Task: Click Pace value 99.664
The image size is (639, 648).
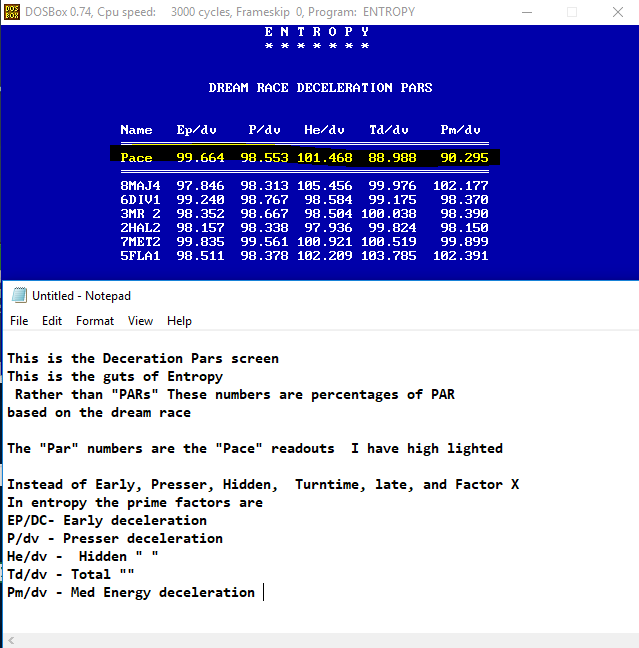Action: pos(200,158)
